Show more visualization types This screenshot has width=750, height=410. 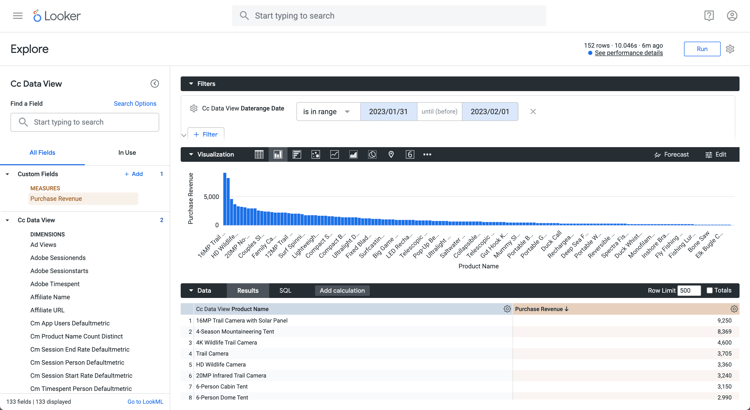click(x=427, y=155)
